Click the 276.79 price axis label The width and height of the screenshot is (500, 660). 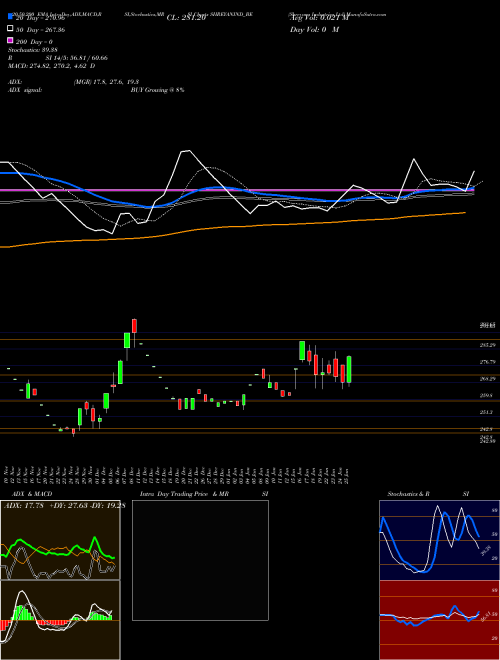pos(486,362)
